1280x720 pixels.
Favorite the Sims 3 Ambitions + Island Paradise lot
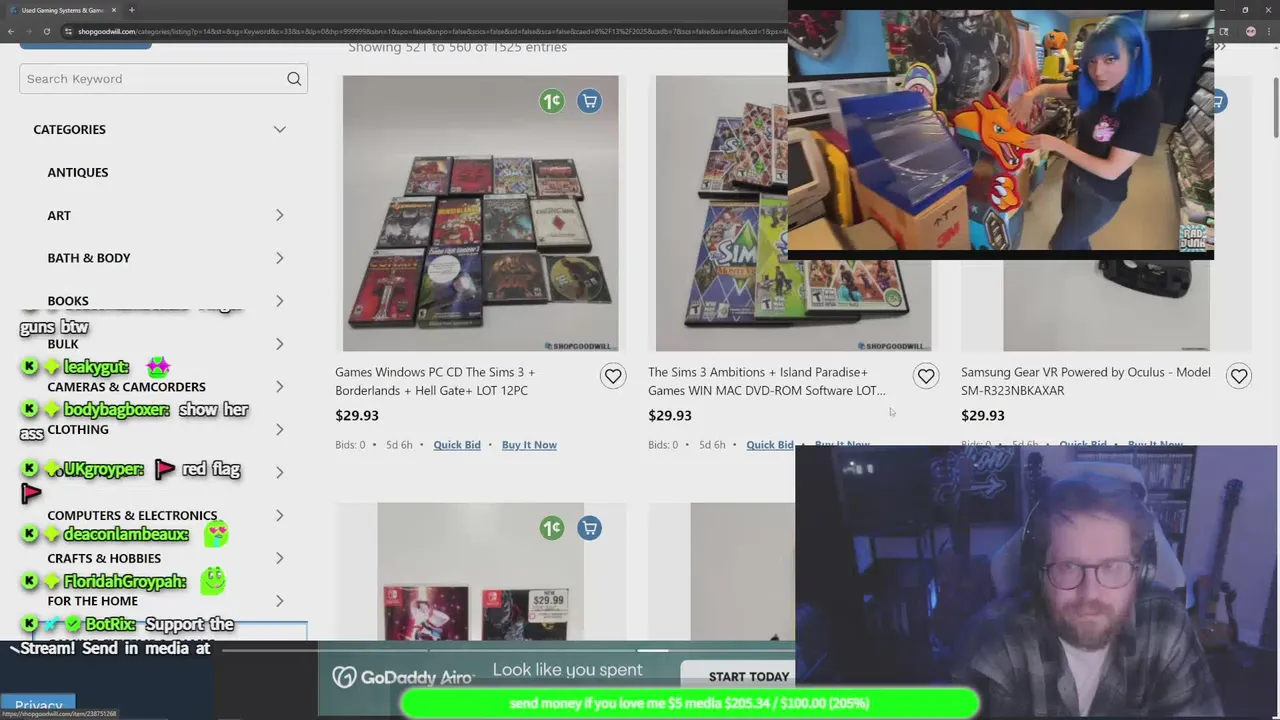point(926,376)
